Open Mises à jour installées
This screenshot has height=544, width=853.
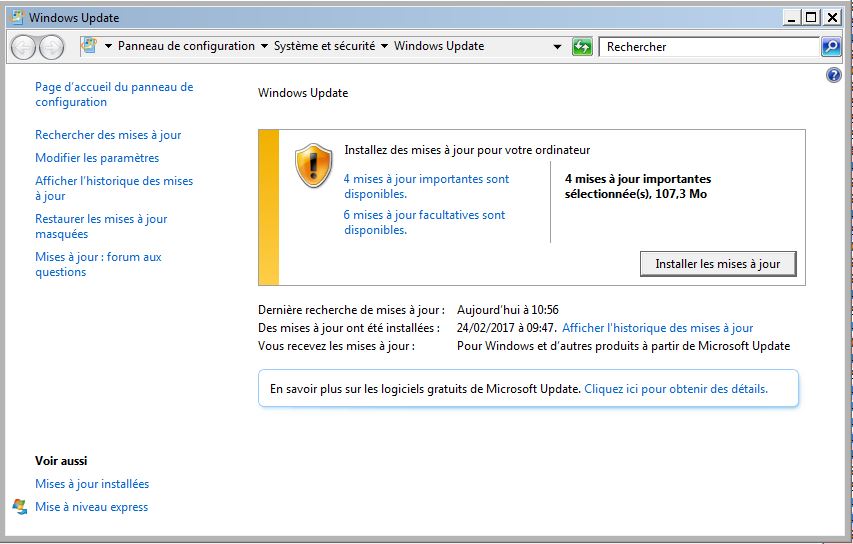tap(92, 484)
